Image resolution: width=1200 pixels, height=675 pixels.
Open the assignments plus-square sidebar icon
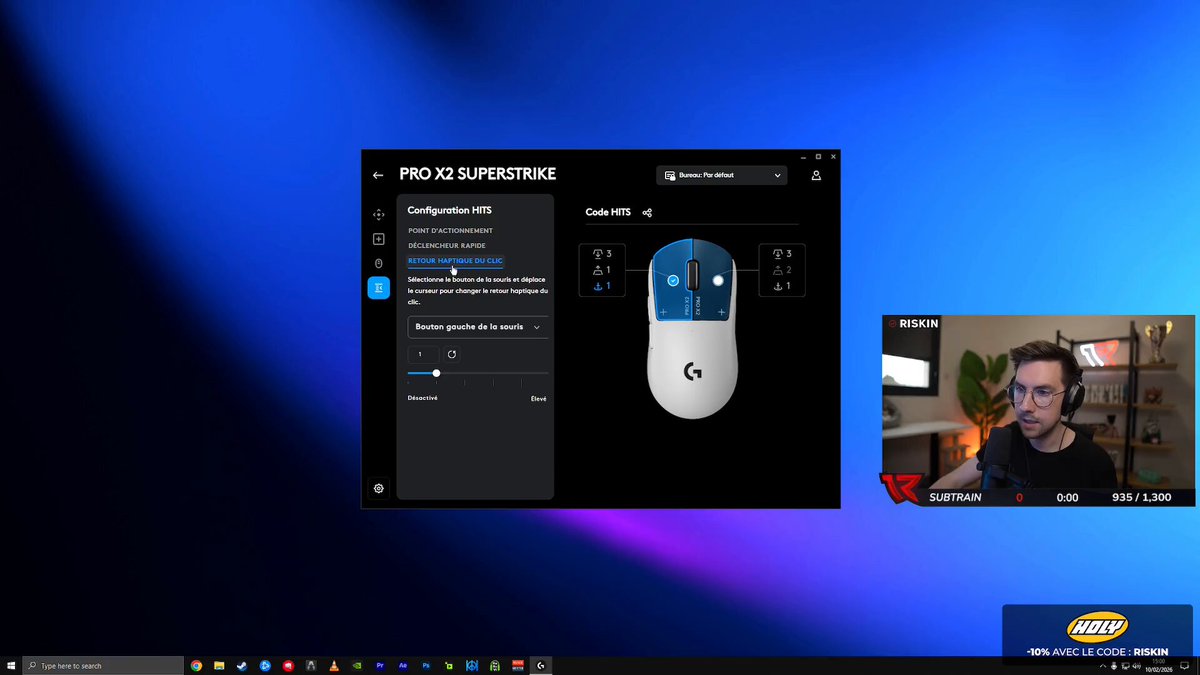coord(378,239)
